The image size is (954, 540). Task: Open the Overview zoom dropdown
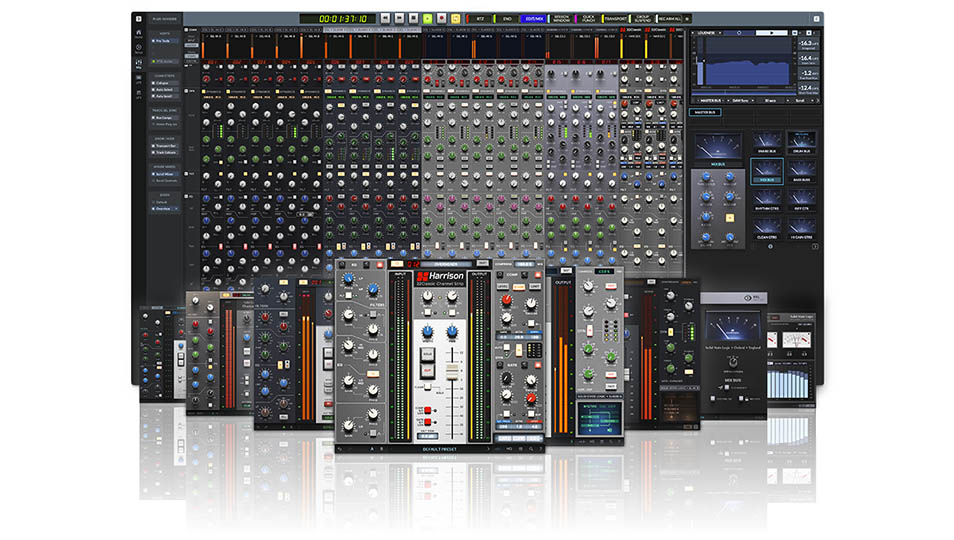pyautogui.click(x=165, y=209)
